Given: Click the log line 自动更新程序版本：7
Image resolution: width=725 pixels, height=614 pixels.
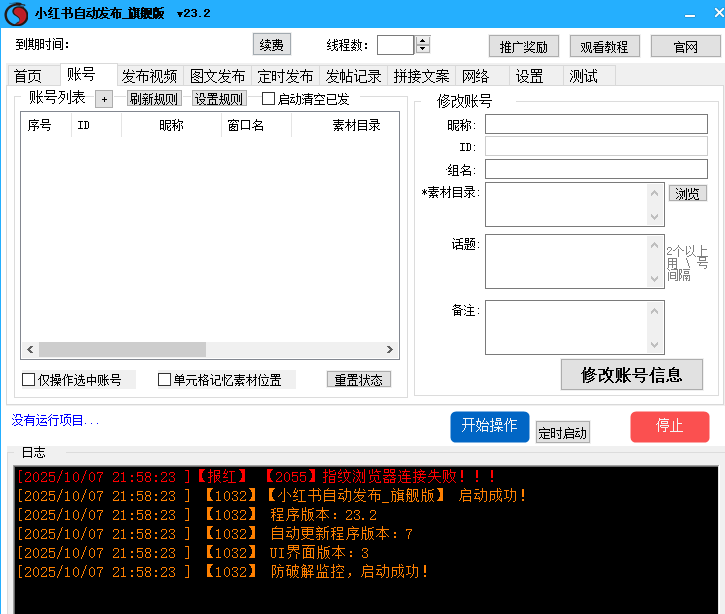Looking at the screenshot, I should point(215,534).
